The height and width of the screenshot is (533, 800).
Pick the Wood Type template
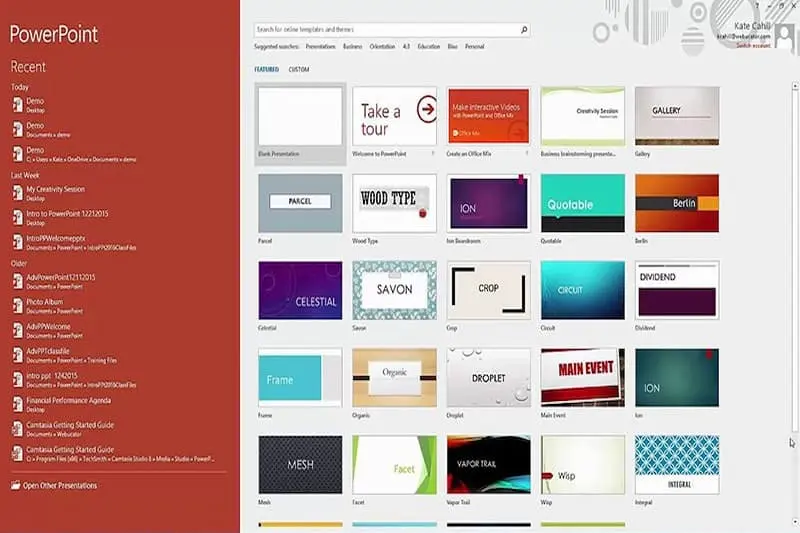pos(394,203)
